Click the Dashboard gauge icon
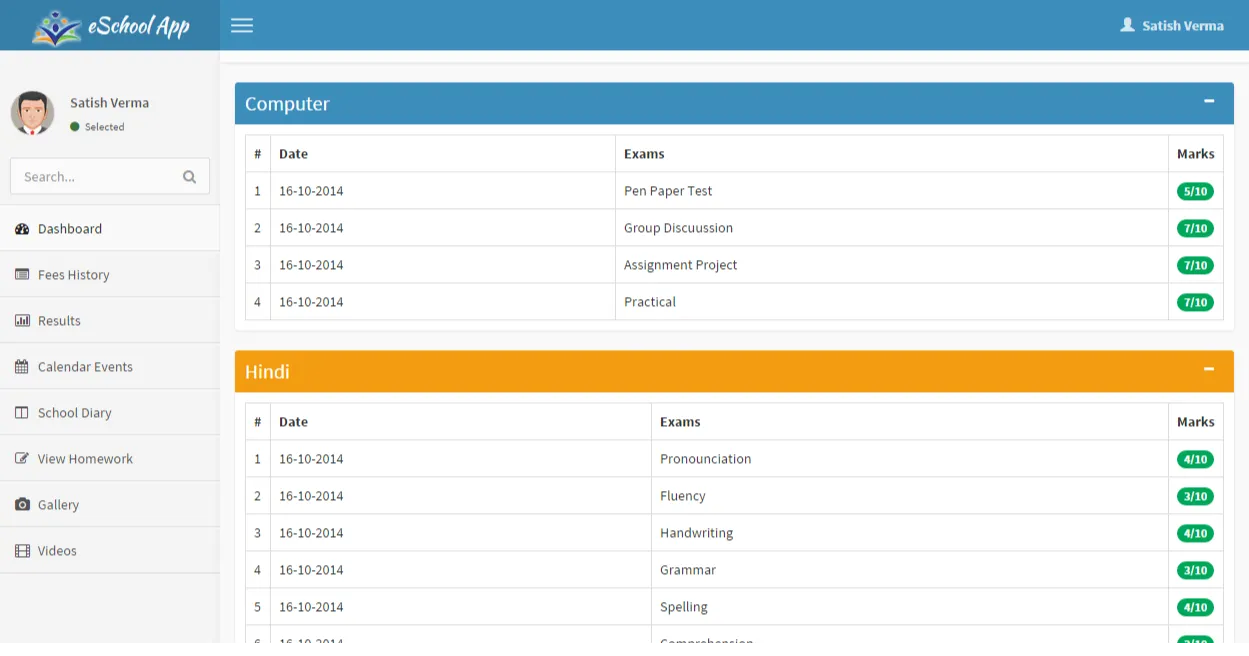The width and height of the screenshot is (1249, 656). [x=22, y=229]
